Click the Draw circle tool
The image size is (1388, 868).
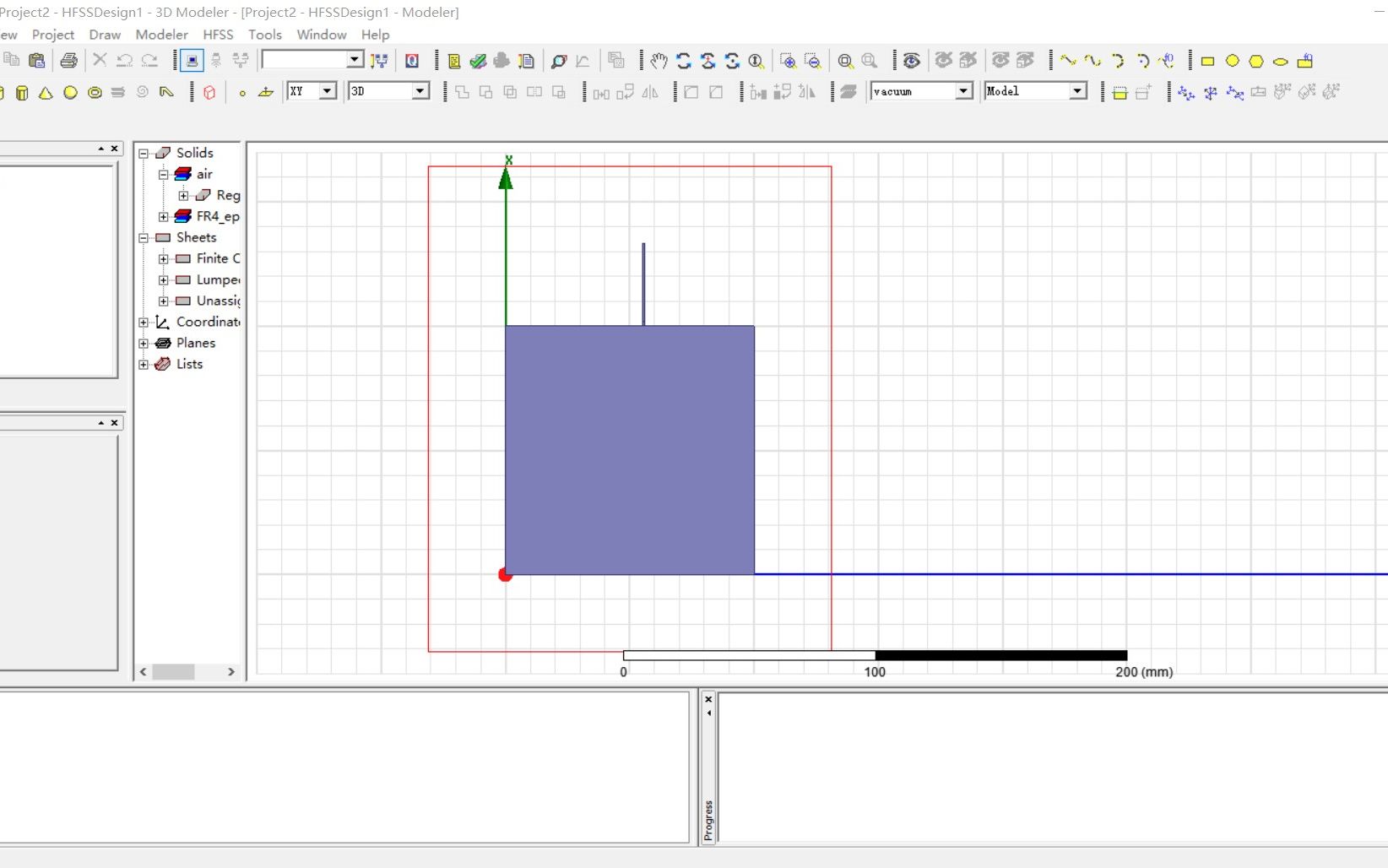[1233, 61]
